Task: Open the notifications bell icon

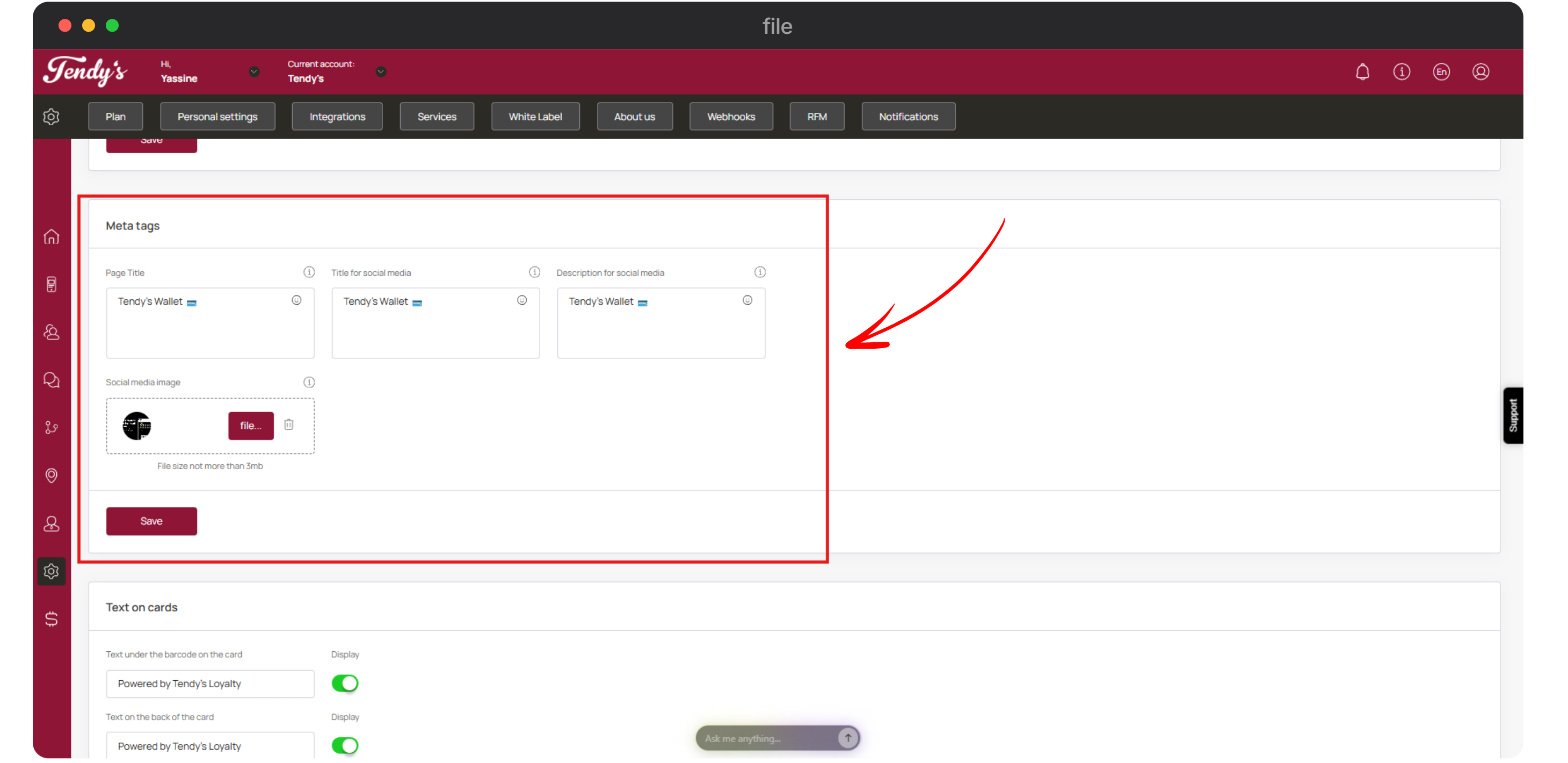Action: click(x=1362, y=72)
